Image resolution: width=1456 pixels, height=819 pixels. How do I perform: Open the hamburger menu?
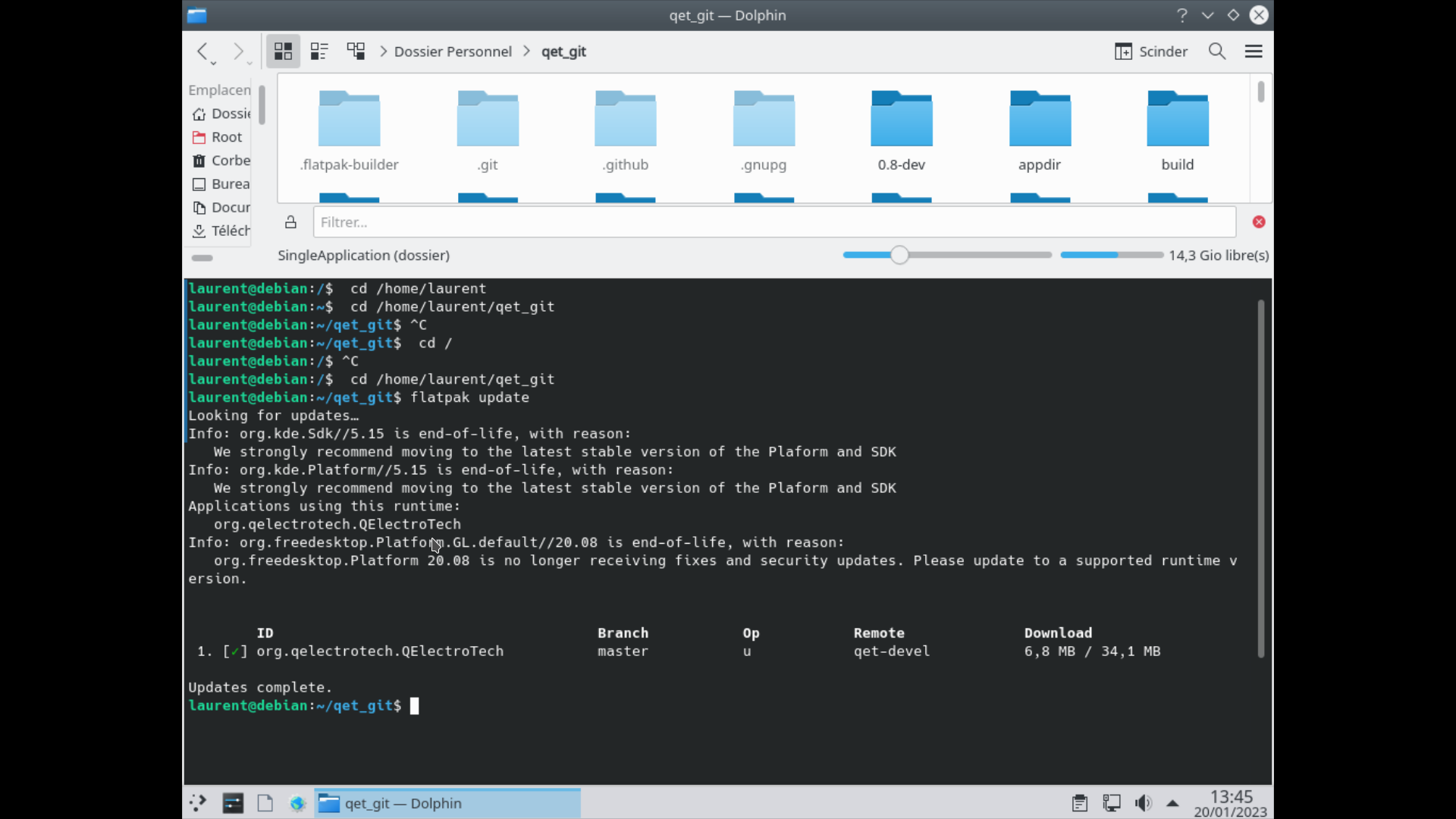1254,51
